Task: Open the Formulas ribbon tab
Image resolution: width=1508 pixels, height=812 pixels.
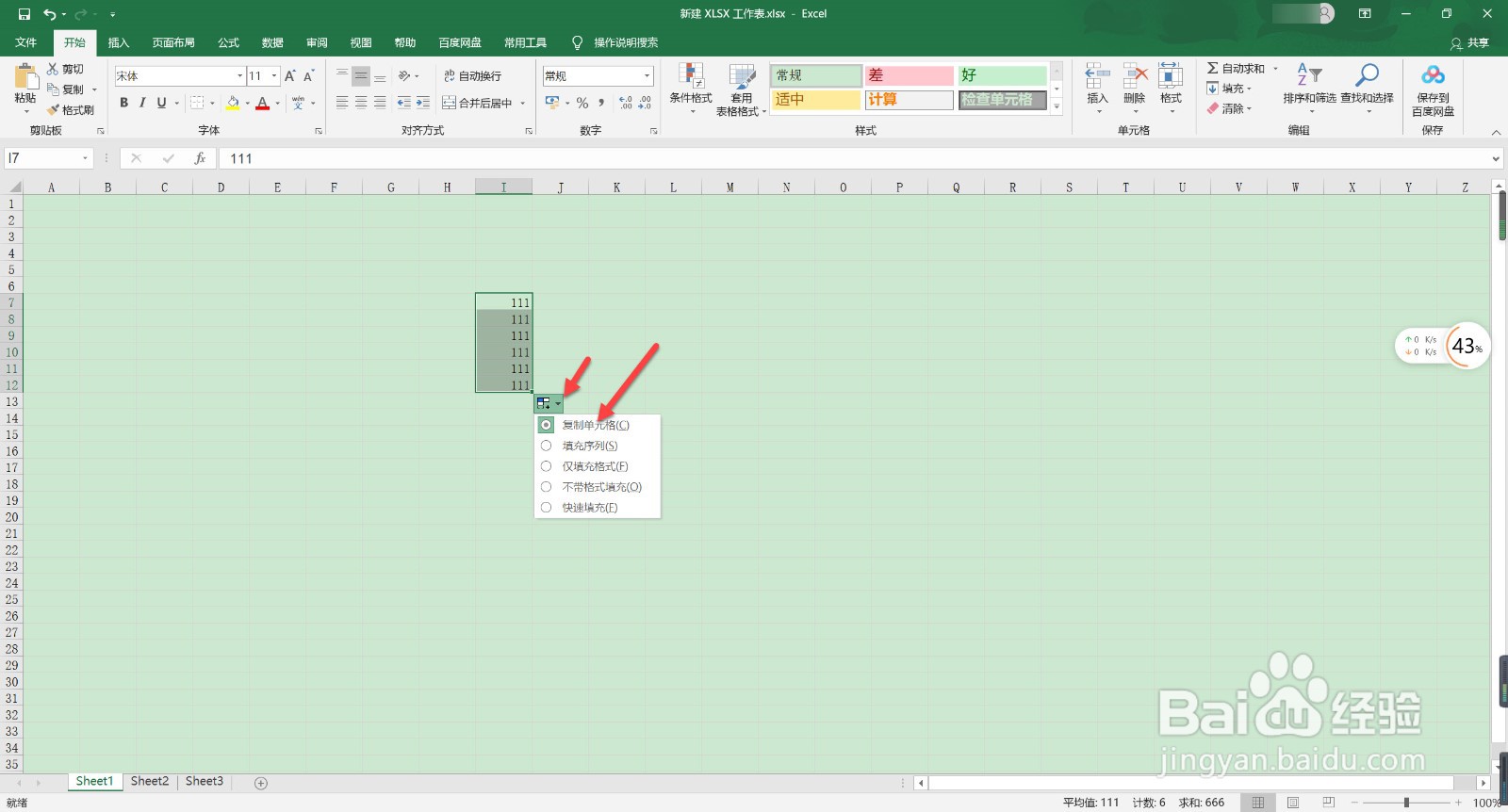Action: click(228, 42)
